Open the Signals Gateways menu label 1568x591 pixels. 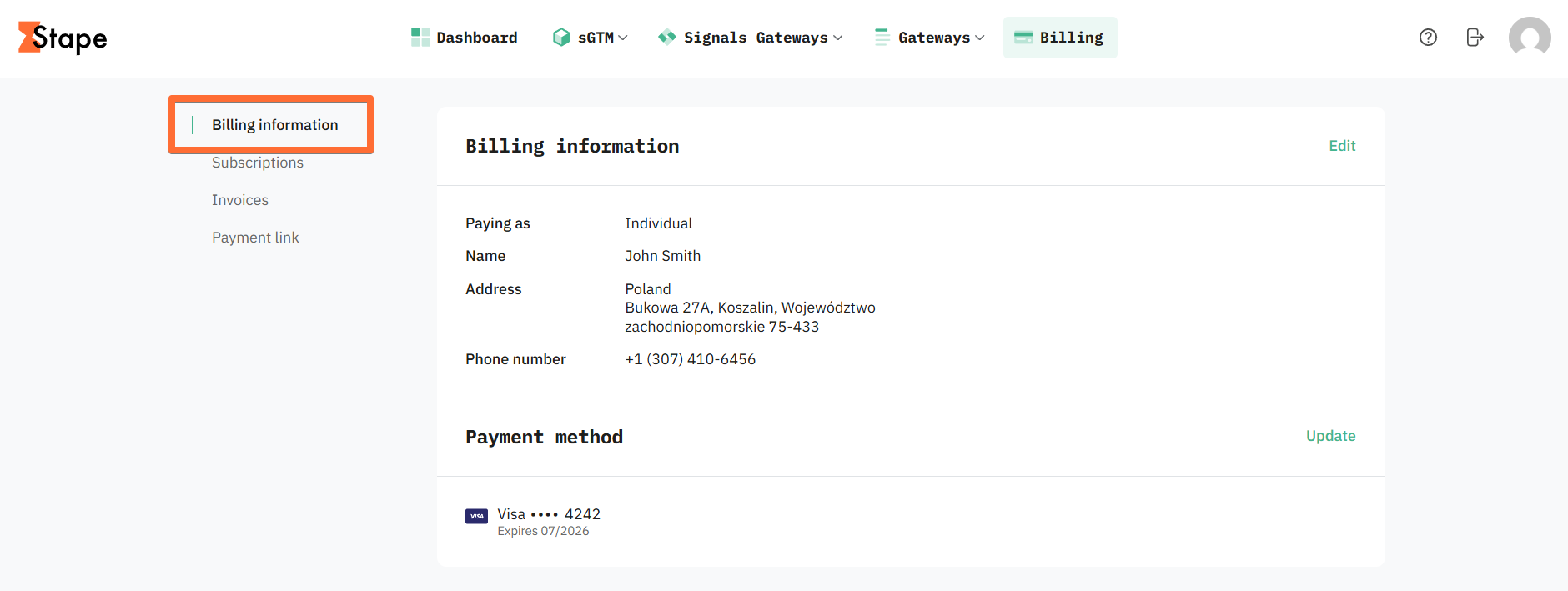(x=756, y=38)
